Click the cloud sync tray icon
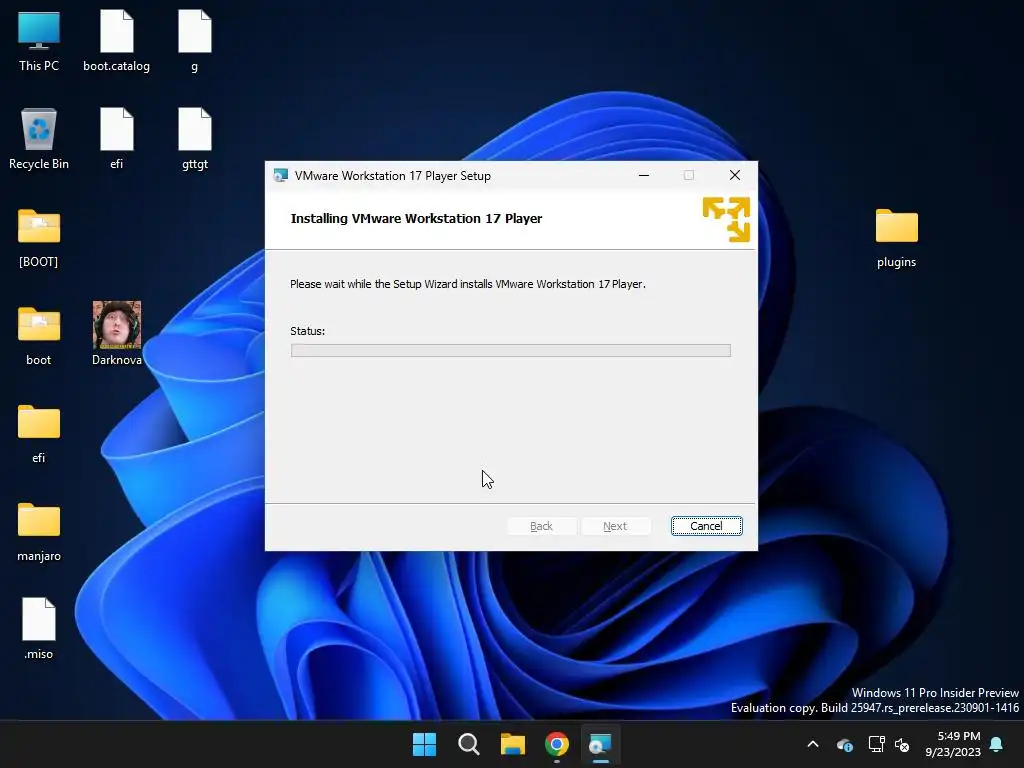Image resolution: width=1024 pixels, height=768 pixels. 844,744
